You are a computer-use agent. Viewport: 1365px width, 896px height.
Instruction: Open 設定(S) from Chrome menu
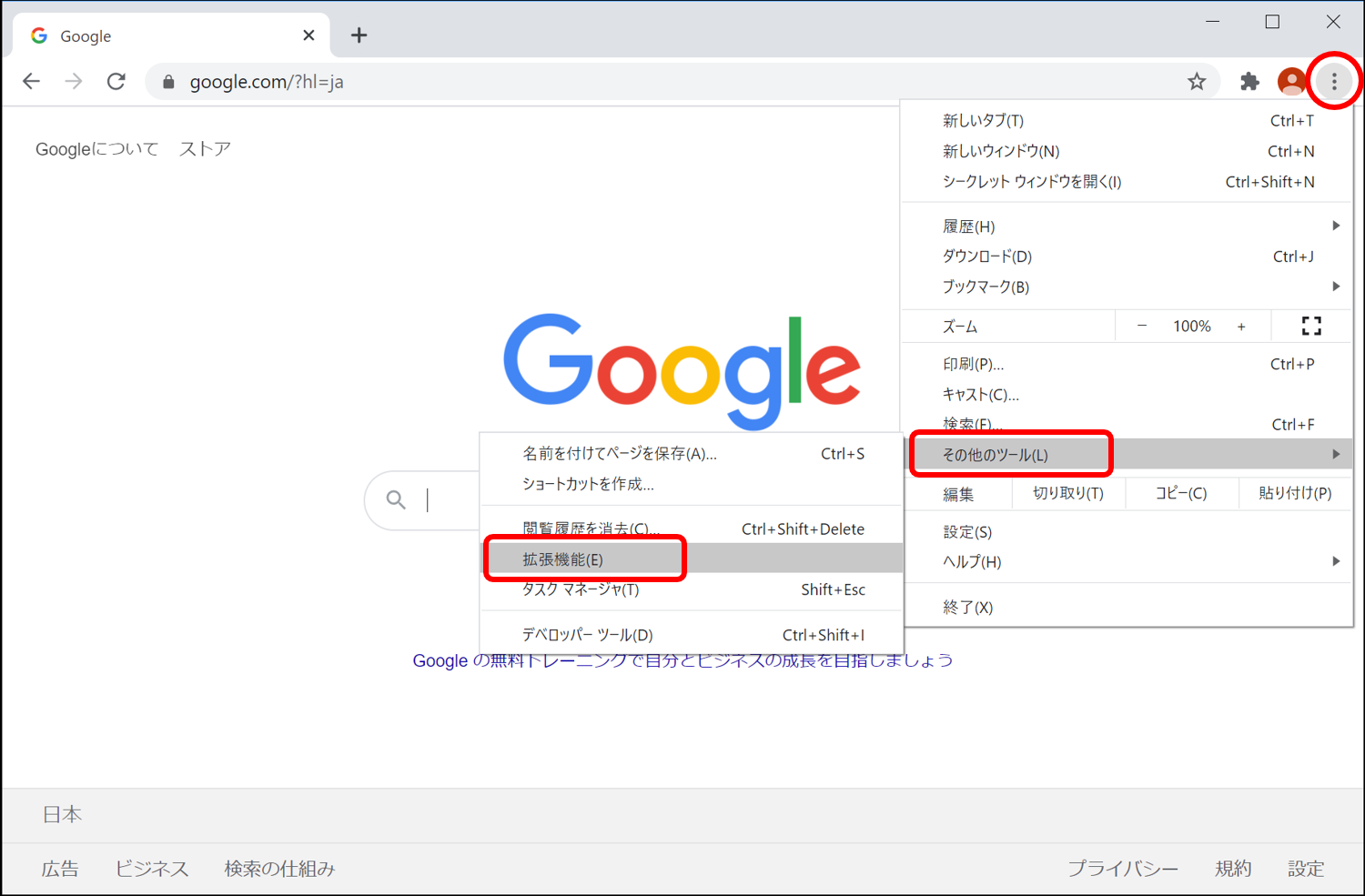point(1128,531)
